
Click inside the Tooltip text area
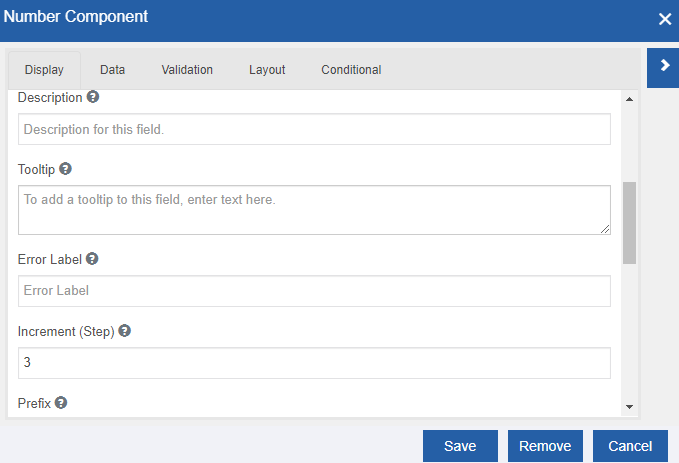(314, 210)
